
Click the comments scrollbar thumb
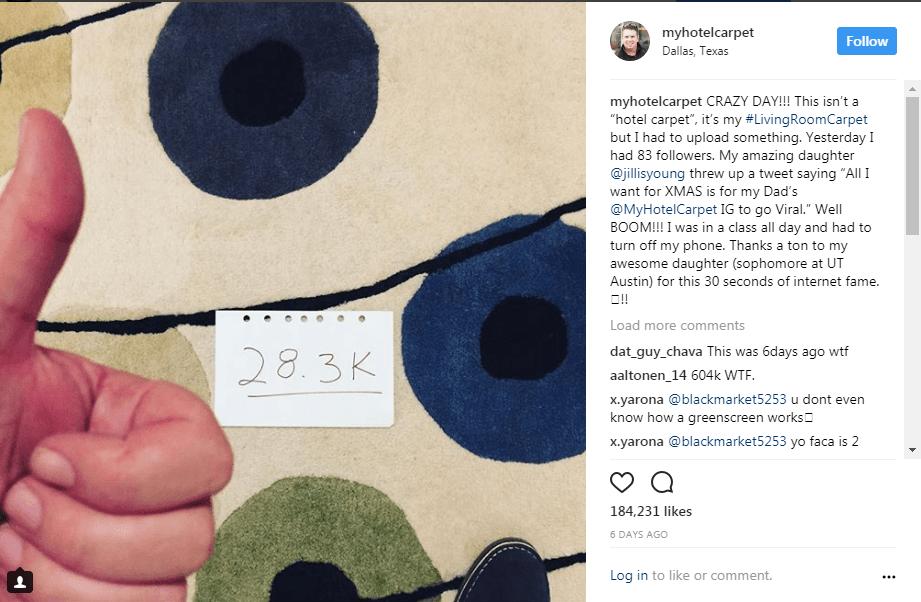pyautogui.click(x=912, y=166)
